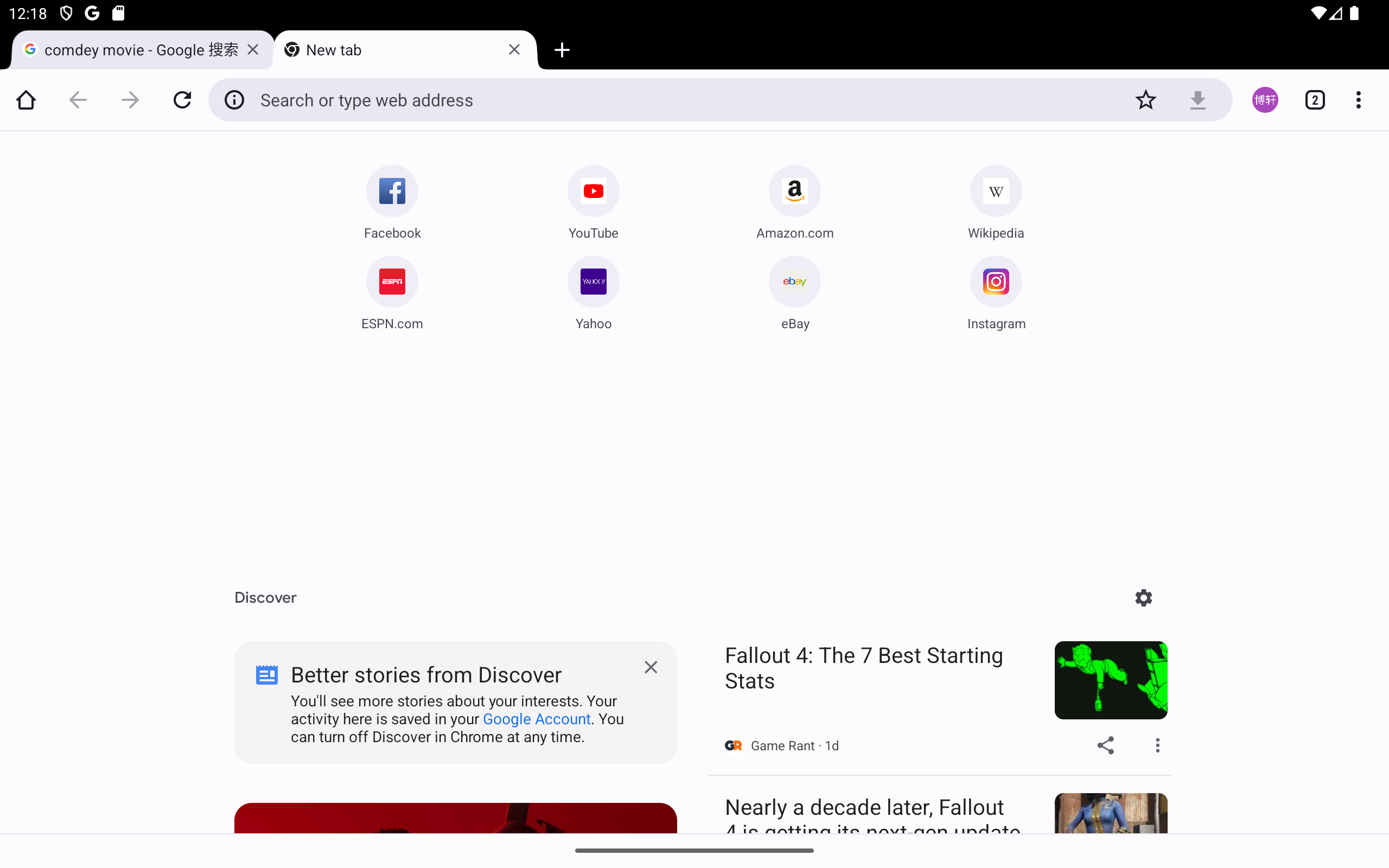Click the Discover section heading

tap(265, 598)
